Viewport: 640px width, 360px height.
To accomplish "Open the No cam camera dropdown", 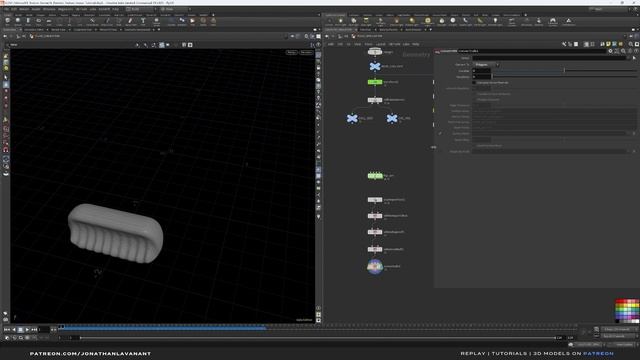I will click(x=306, y=53).
